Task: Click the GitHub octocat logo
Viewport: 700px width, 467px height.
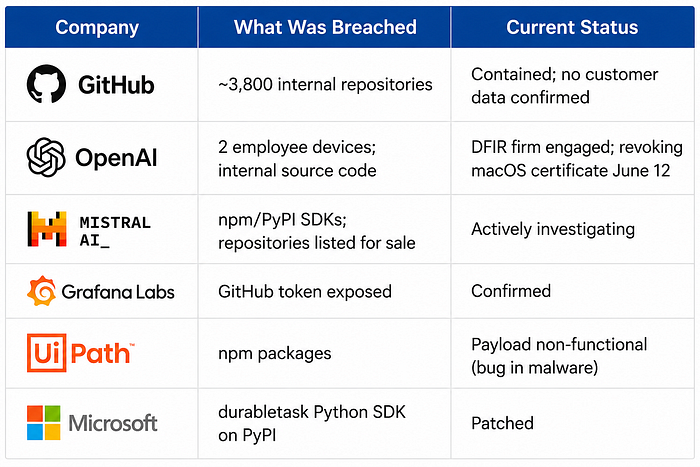Action: point(46,84)
